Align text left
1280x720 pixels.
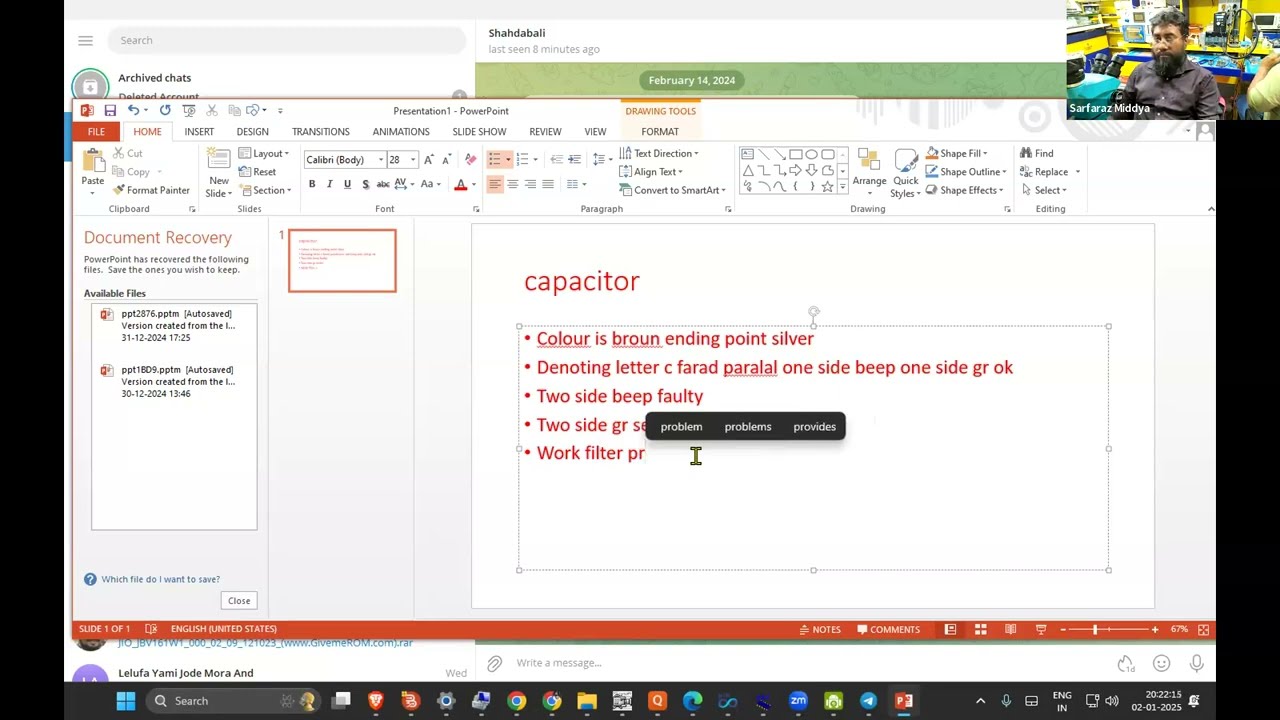click(x=494, y=184)
